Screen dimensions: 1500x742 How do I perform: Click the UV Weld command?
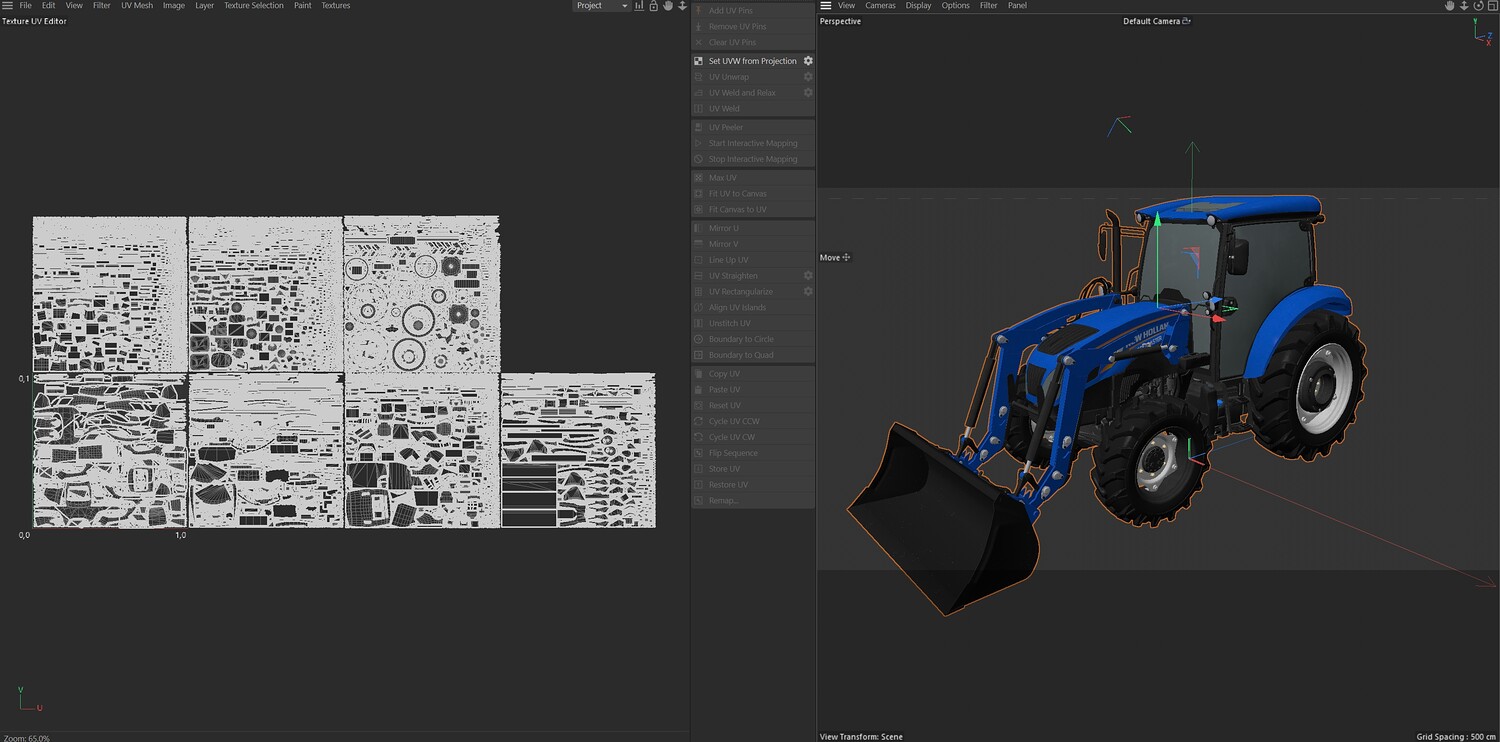753,109
